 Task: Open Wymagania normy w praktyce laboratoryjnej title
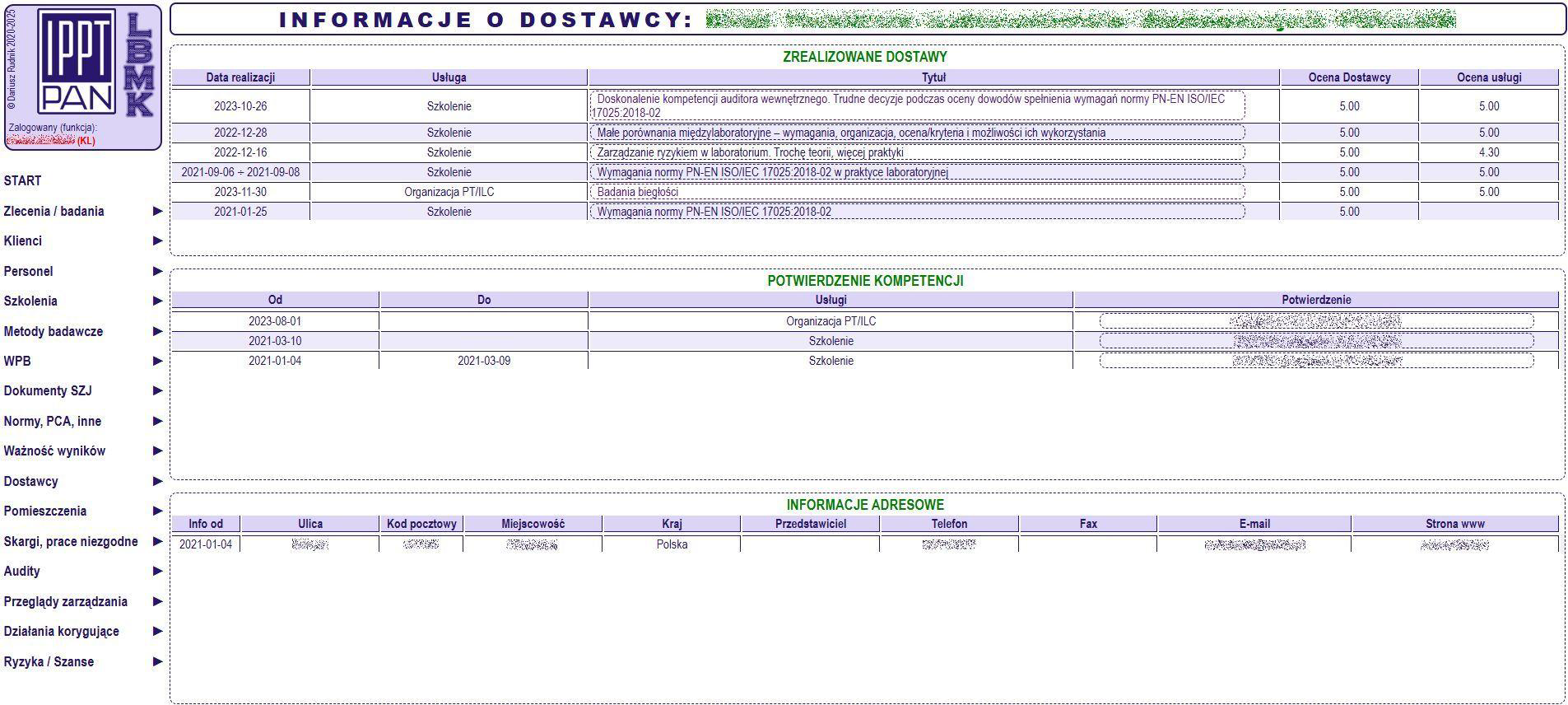917,172
